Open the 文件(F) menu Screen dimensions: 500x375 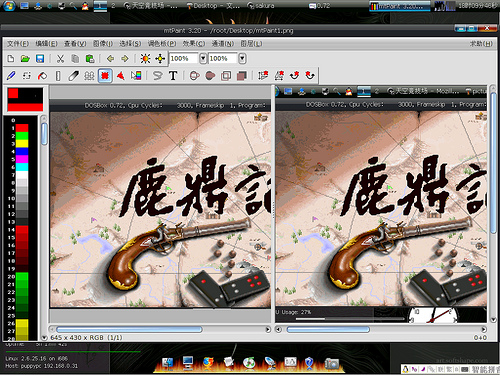pos(18,44)
